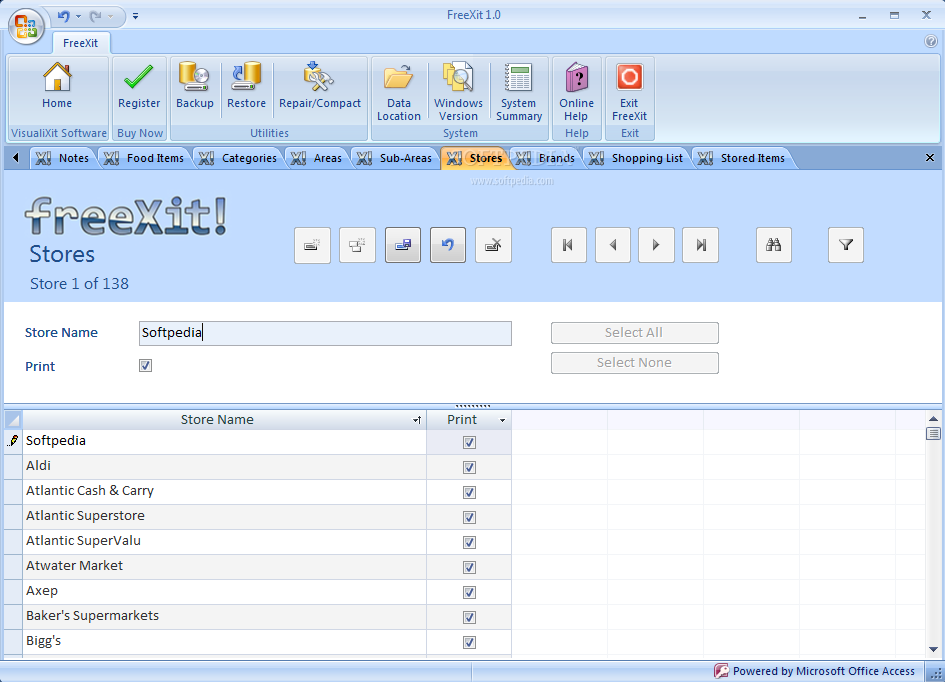Click the binoculars find button
The width and height of the screenshot is (945, 682).
[774, 245]
